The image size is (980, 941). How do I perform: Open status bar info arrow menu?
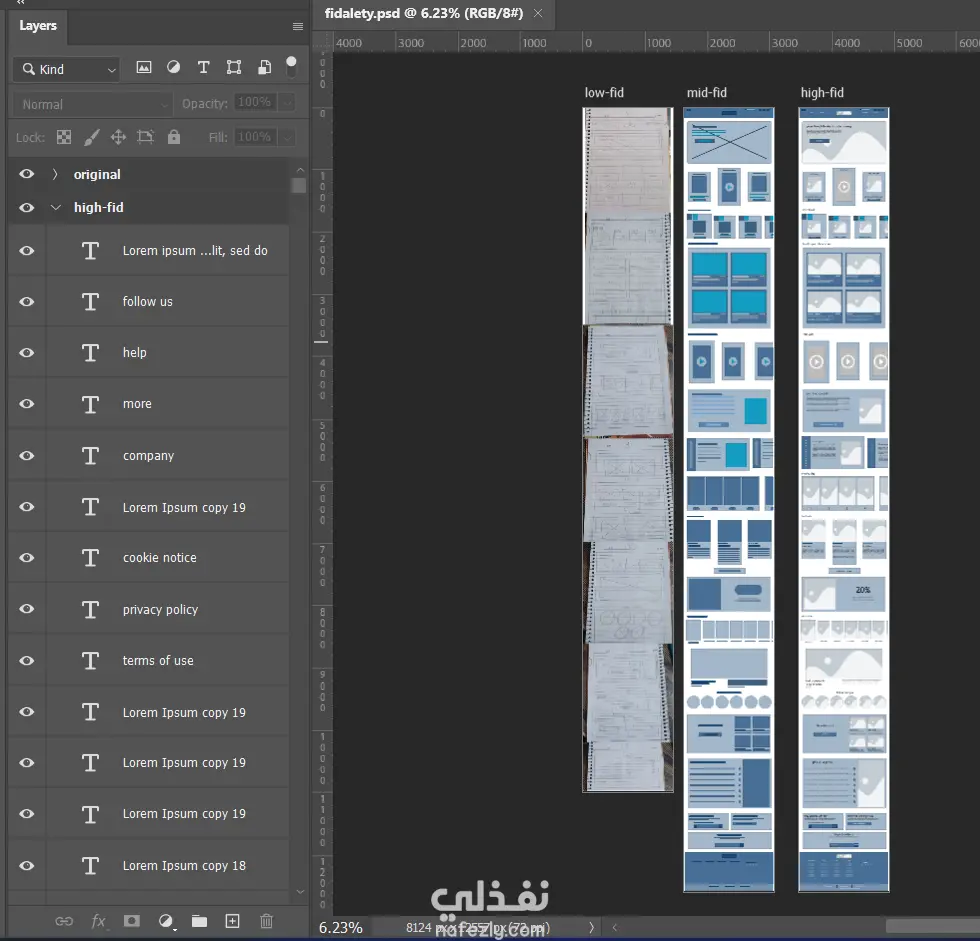(591, 928)
